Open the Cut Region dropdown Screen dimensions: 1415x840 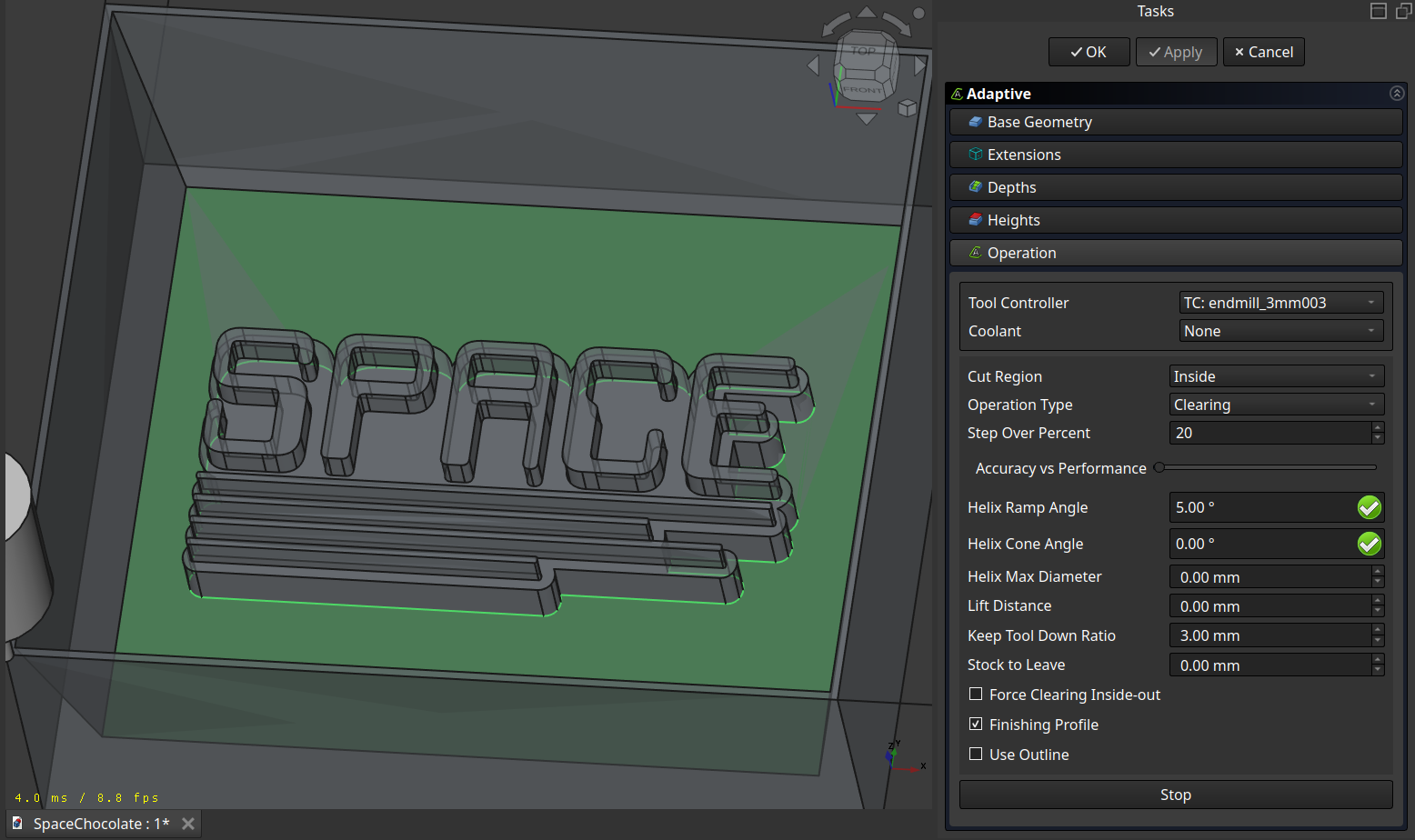[x=1277, y=376]
